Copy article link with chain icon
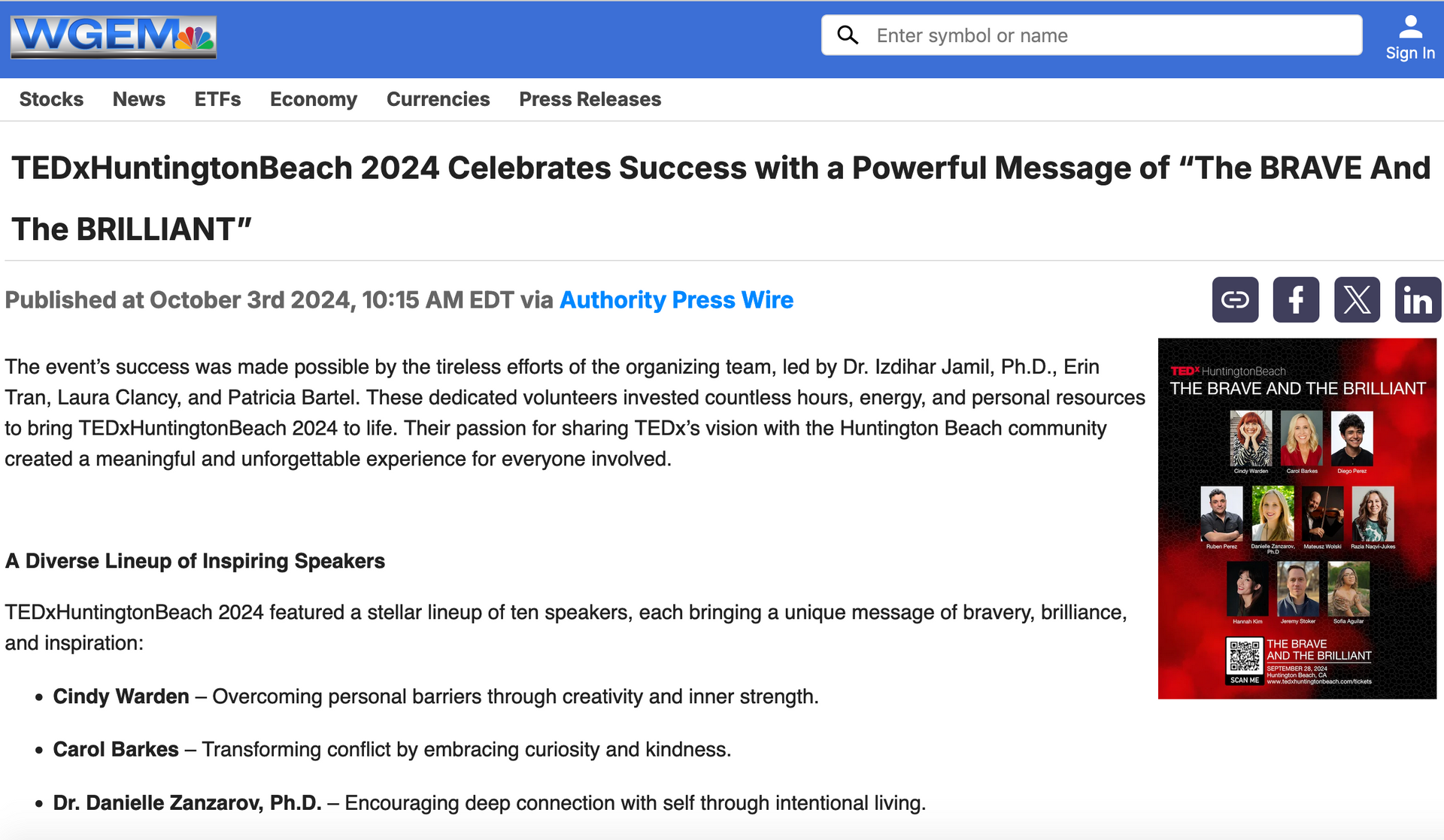The height and width of the screenshot is (840, 1444). (x=1235, y=300)
